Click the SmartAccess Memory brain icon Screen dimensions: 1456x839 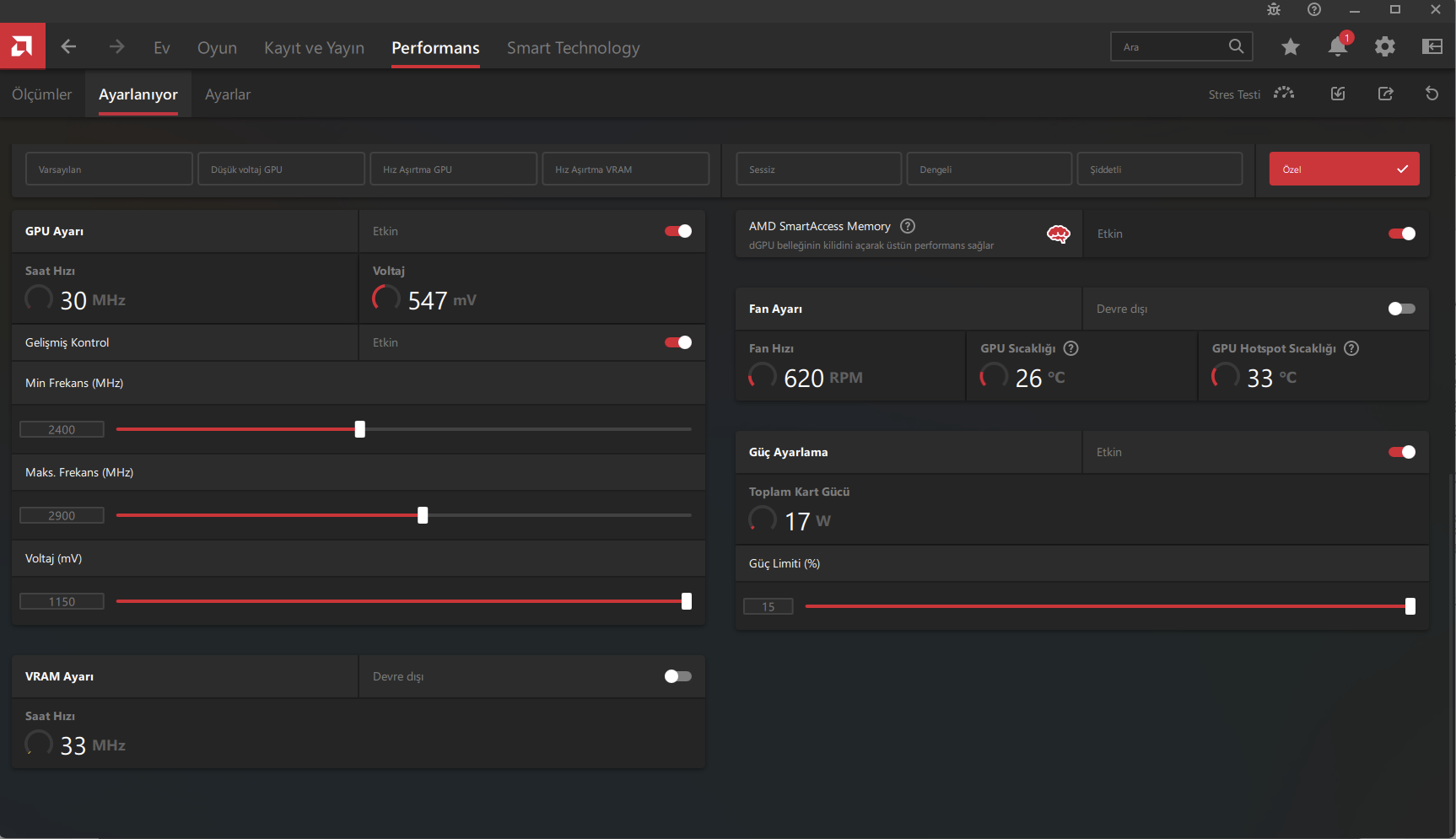[x=1058, y=234]
